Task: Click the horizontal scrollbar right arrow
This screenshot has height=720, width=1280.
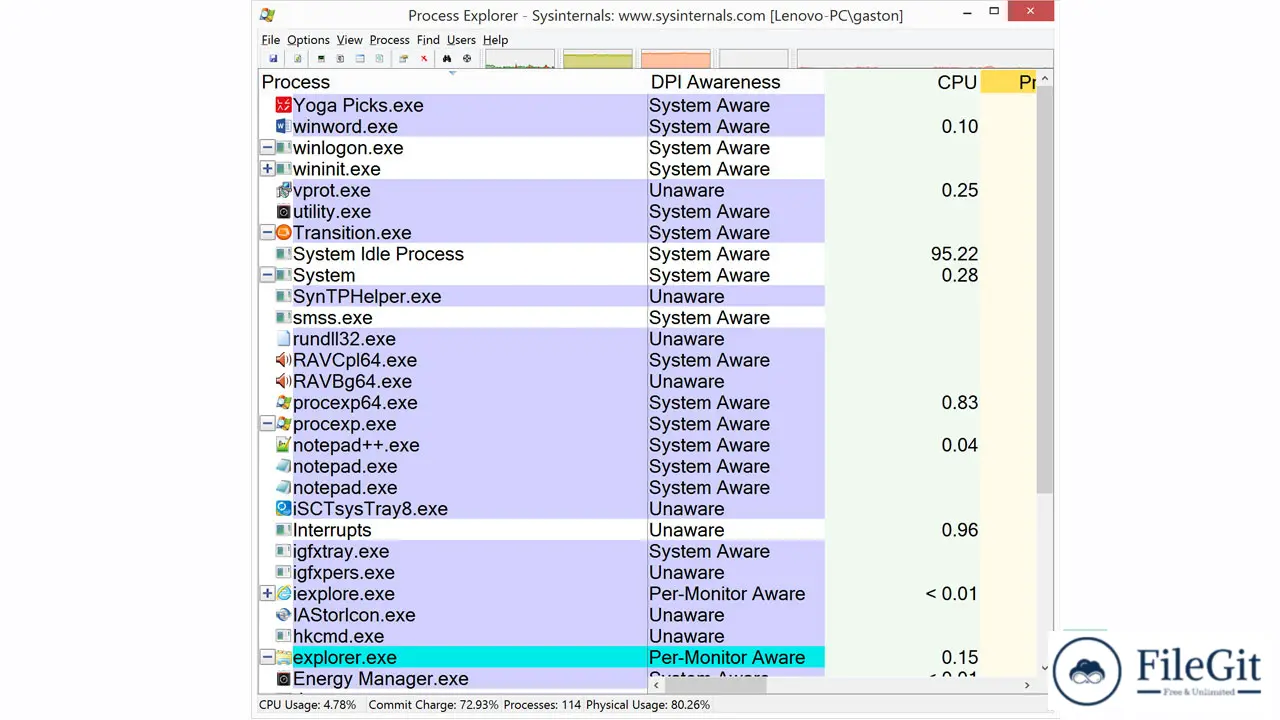Action: coord(1027,685)
